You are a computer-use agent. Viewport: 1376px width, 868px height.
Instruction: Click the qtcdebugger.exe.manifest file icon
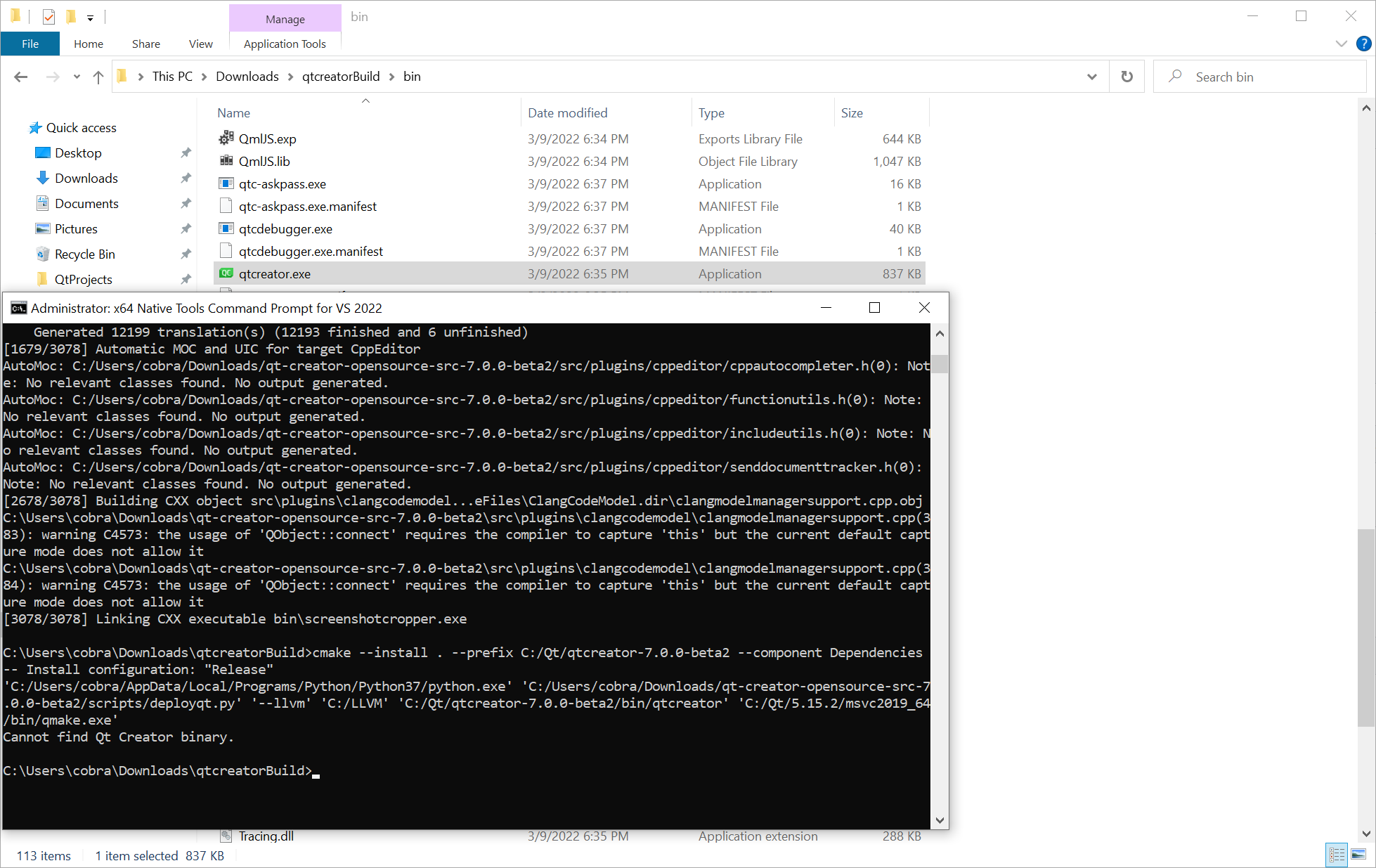point(226,251)
